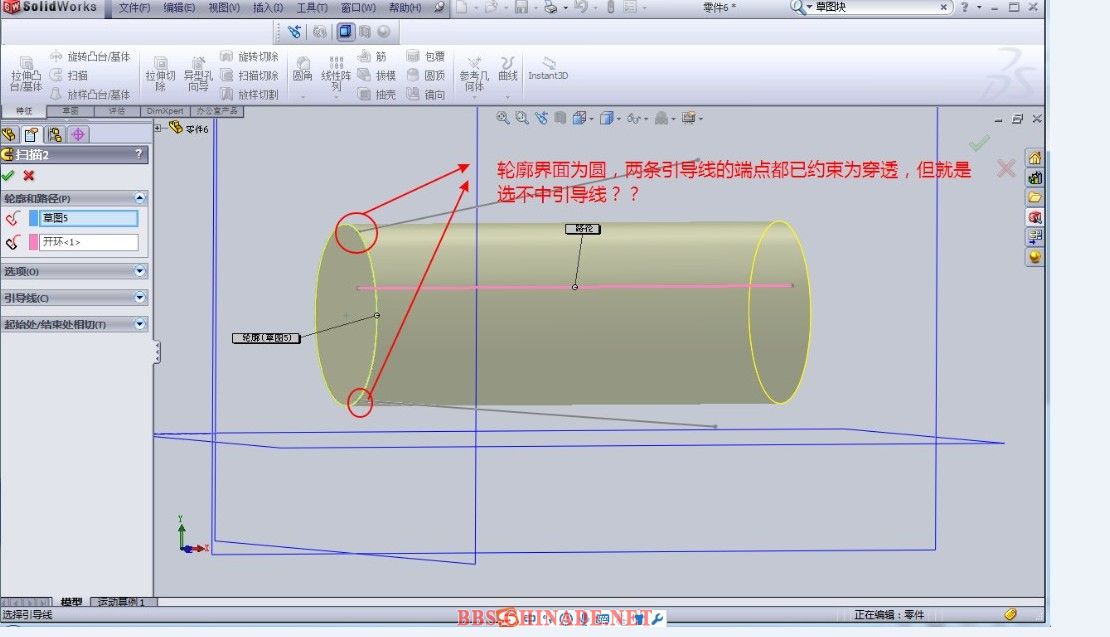Click the 镜向 mirror tool
Image resolution: width=1110 pixels, height=637 pixels.
425,94
